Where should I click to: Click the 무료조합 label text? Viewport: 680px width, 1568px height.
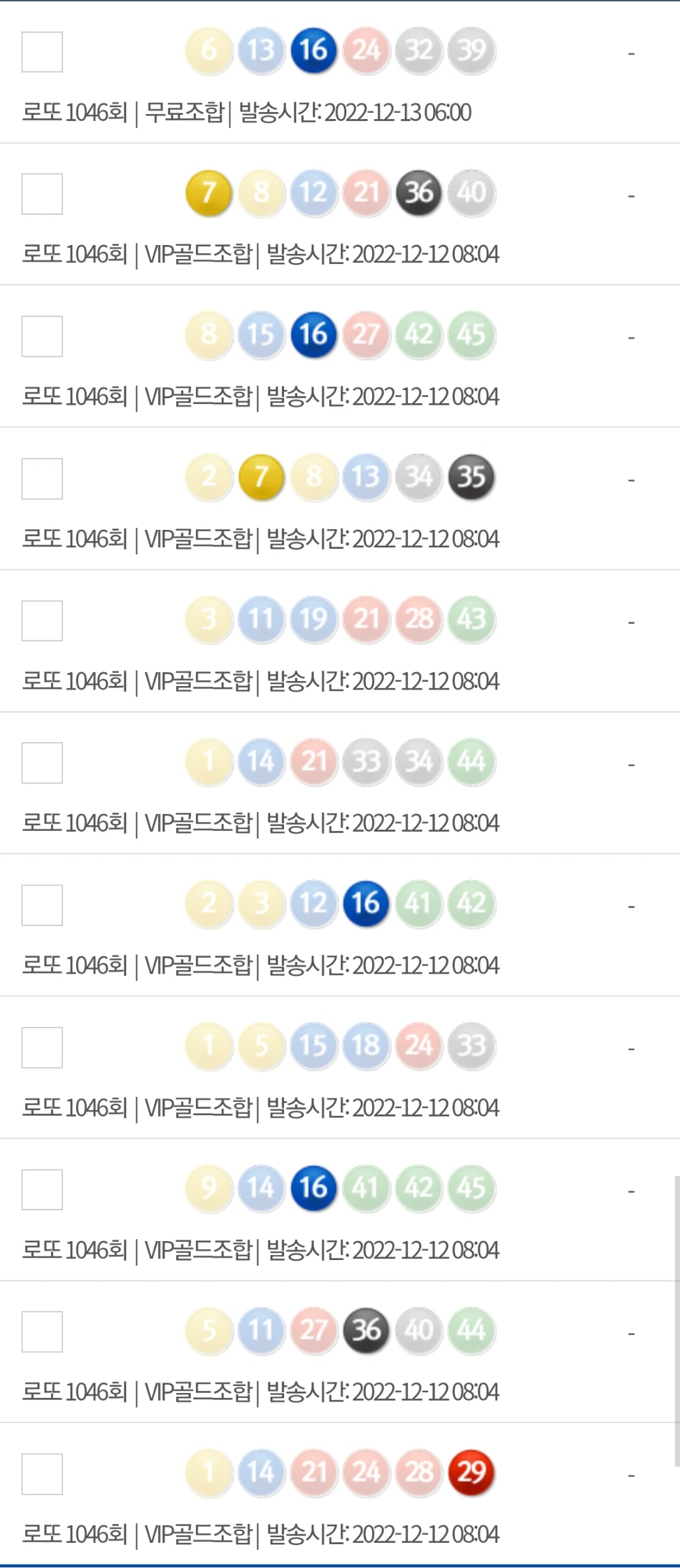pyautogui.click(x=184, y=112)
